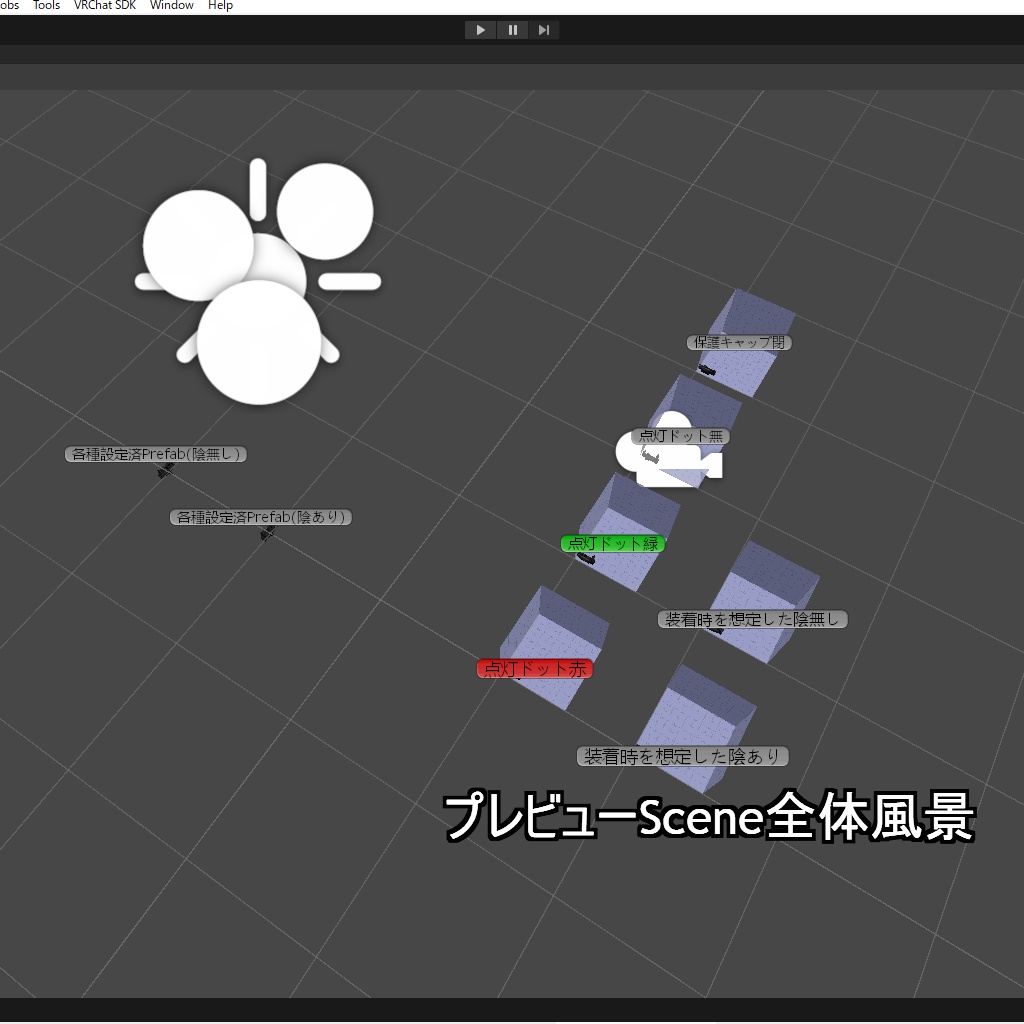This screenshot has height=1024, width=1024.
Task: Select the small object under Prefab(陰あり) label
Action: coord(268,534)
